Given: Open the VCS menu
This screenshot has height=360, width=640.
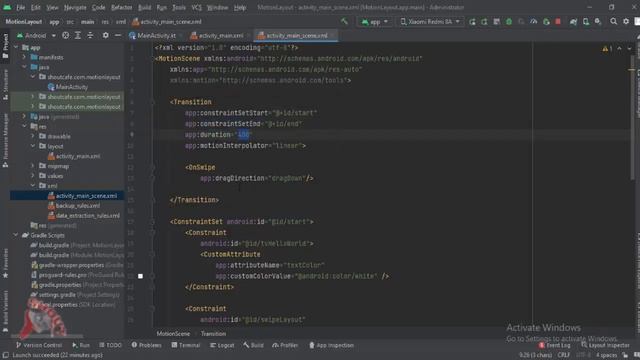Looking at the screenshot, I should 196,7.
